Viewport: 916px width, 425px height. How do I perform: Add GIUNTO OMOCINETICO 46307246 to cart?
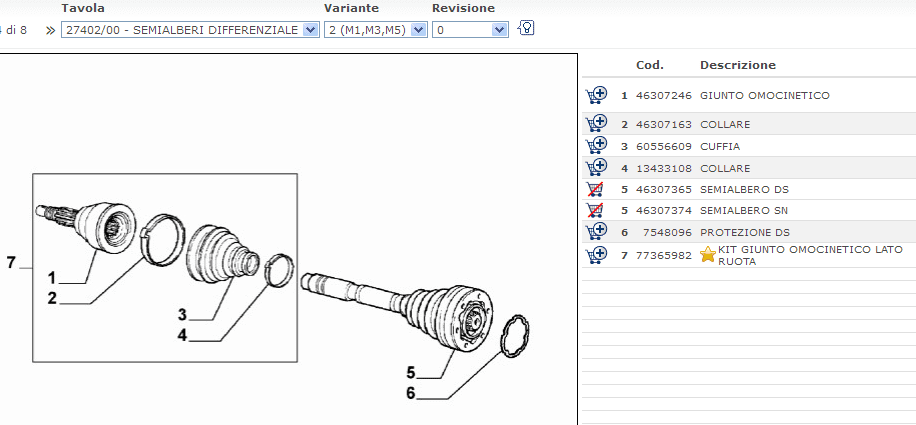coord(596,95)
